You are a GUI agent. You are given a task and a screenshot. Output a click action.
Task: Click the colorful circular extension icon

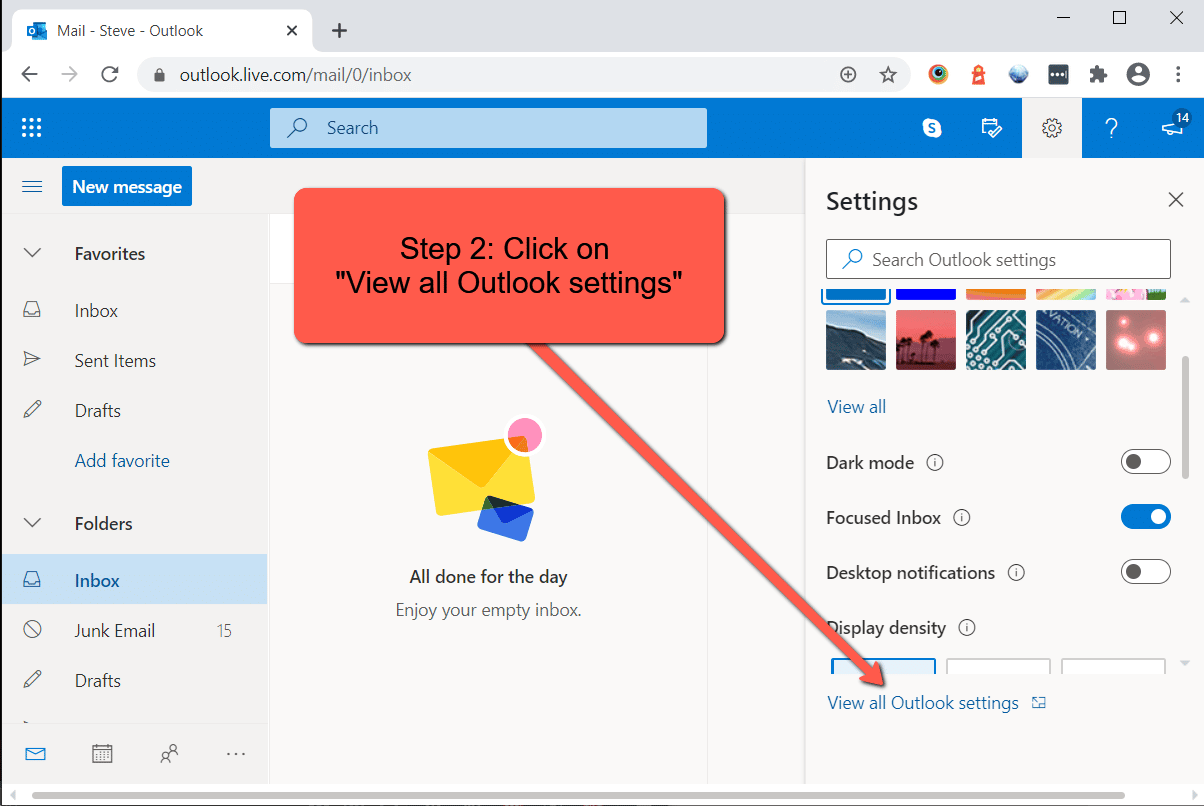(x=938, y=75)
